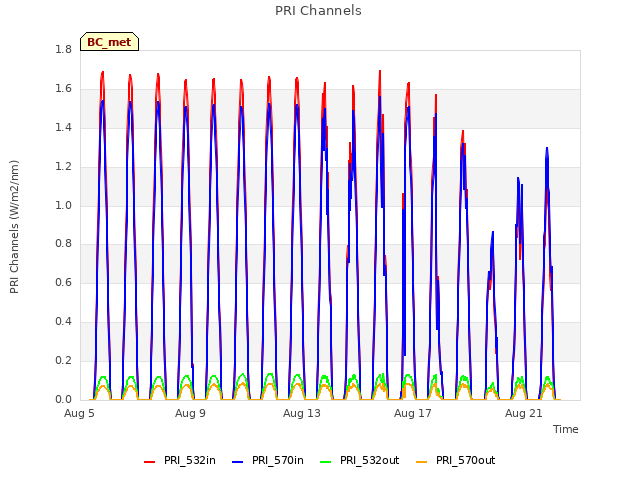Image resolution: width=640 pixels, height=480 pixels.
Task: Click the Time axis label
Action: tap(566, 429)
